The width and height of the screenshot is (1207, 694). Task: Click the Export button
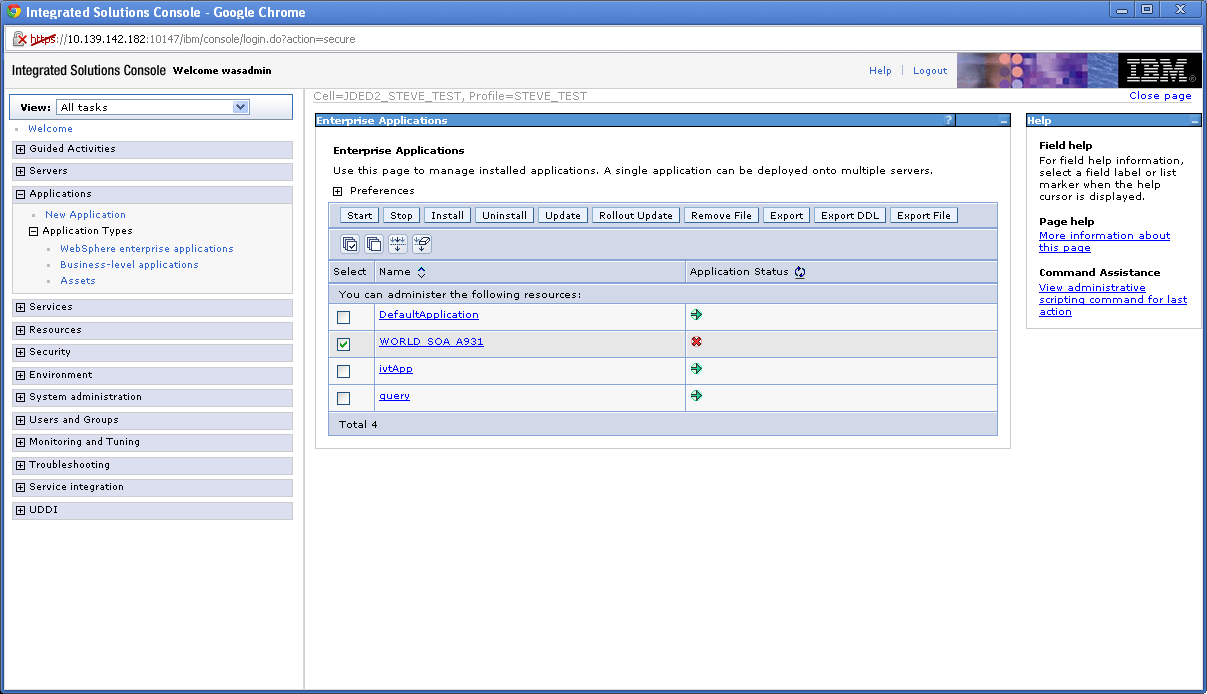786,215
